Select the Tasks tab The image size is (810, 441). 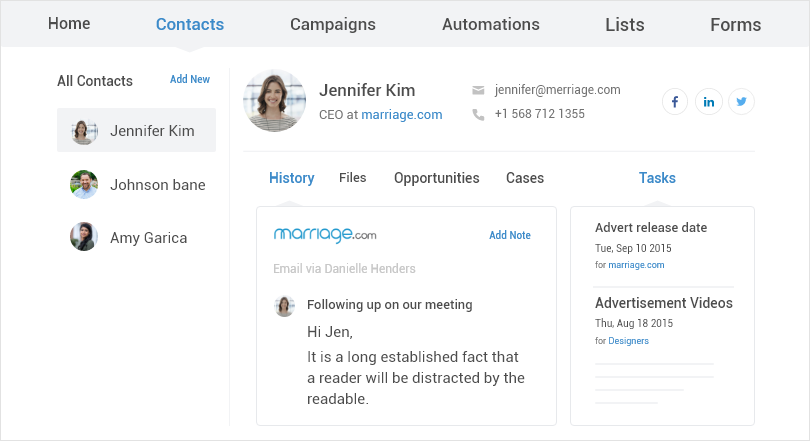(657, 178)
